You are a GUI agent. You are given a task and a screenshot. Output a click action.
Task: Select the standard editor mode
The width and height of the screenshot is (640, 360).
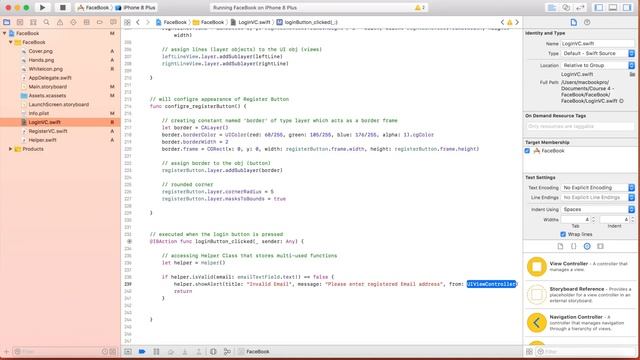(x=552, y=7)
